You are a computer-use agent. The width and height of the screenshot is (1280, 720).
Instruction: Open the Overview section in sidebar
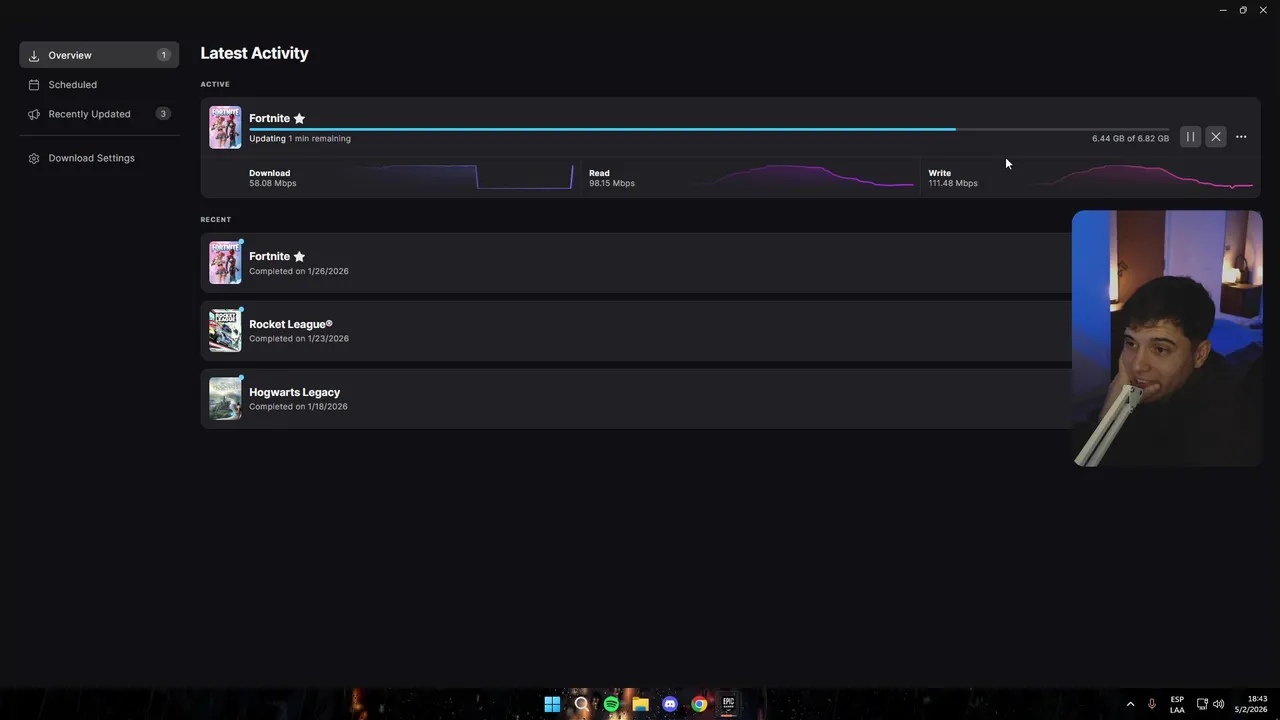[99, 55]
